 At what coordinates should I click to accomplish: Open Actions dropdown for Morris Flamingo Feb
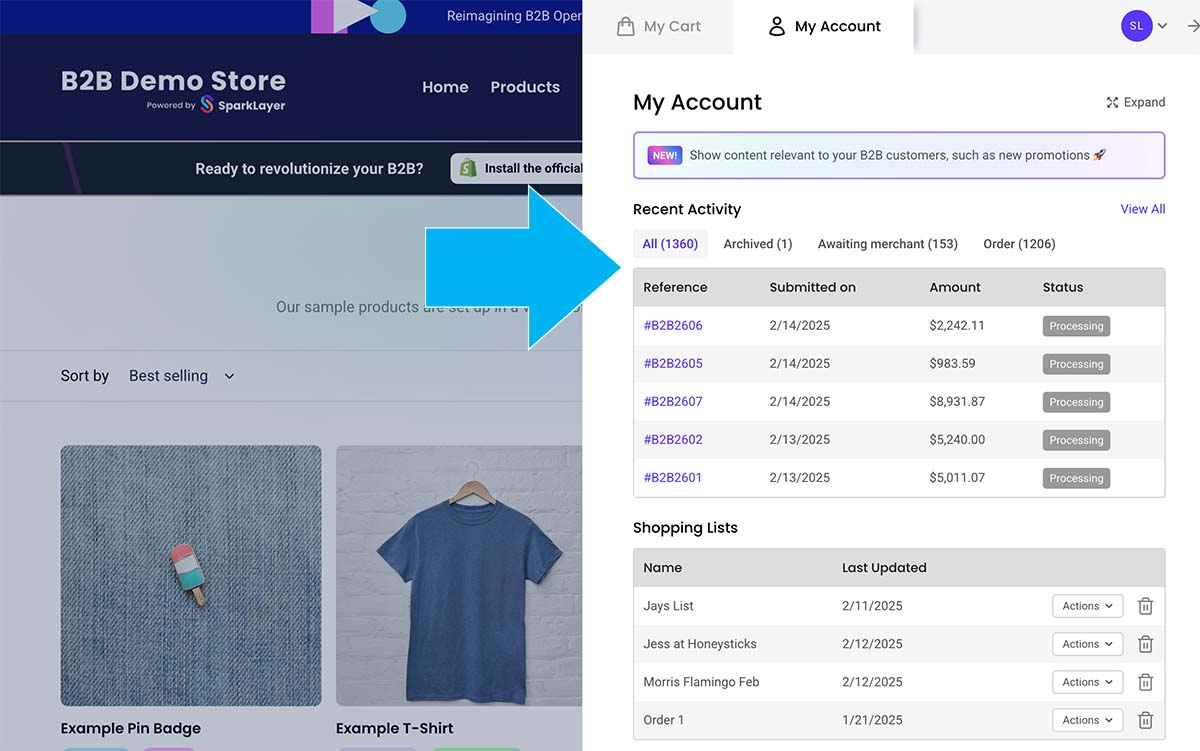tap(1087, 682)
